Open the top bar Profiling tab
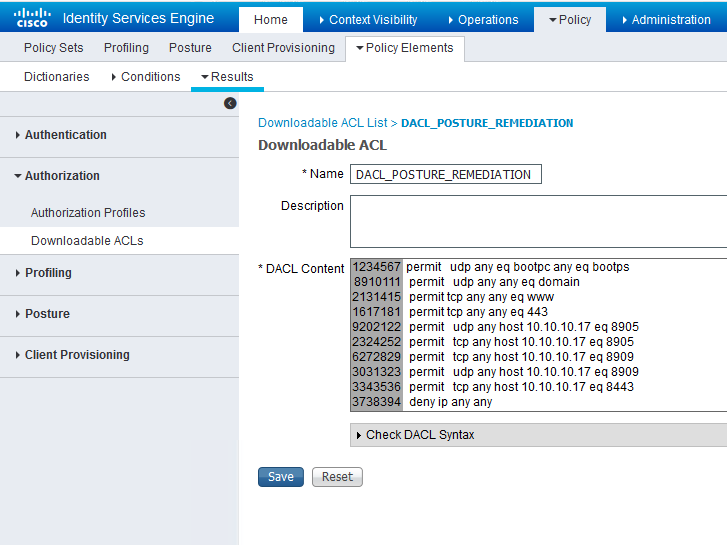 click(x=126, y=48)
